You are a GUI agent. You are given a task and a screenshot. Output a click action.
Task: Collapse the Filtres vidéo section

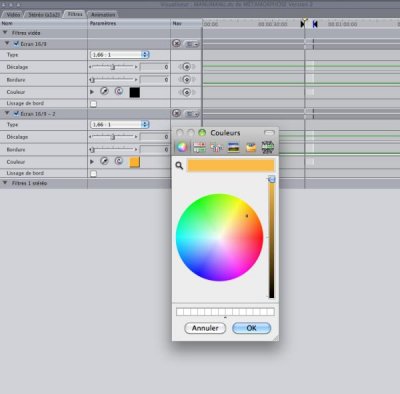tap(5, 33)
